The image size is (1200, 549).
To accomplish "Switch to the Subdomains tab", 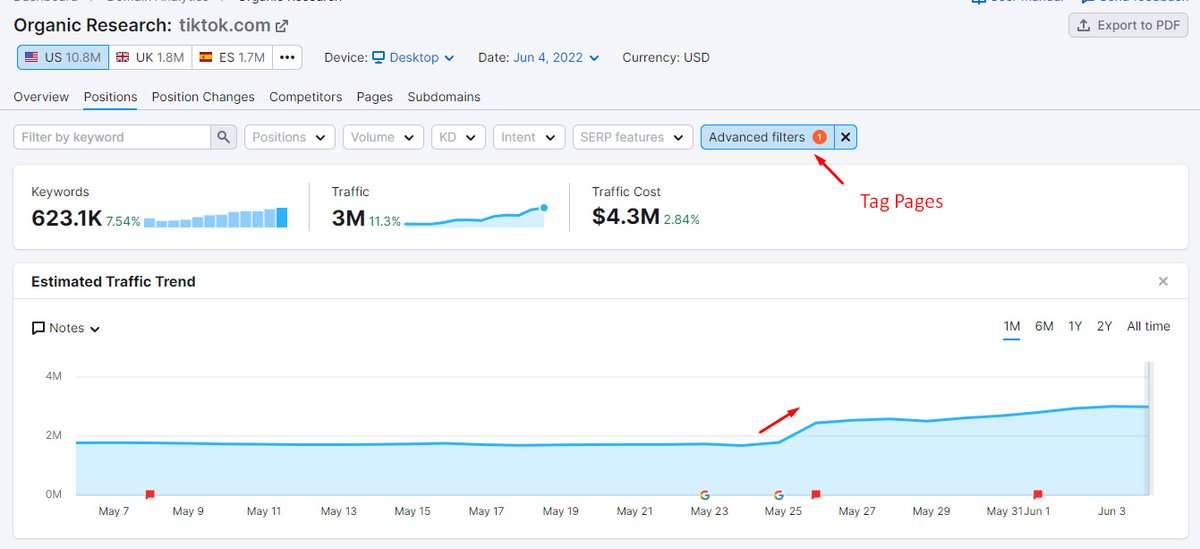I will click(444, 97).
